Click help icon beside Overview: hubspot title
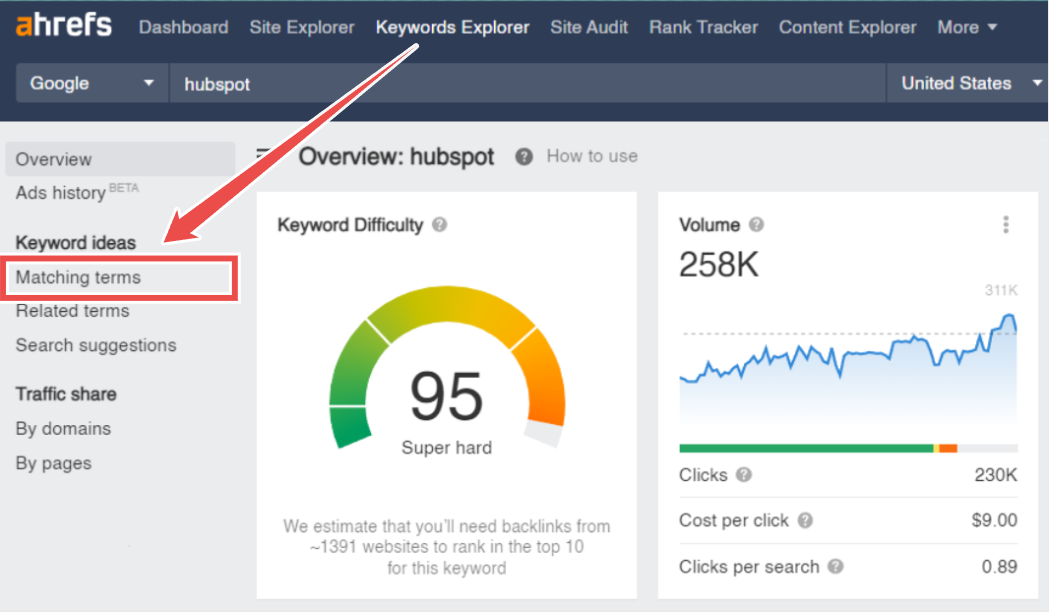Screen dimensions: 1049x612 [524, 157]
